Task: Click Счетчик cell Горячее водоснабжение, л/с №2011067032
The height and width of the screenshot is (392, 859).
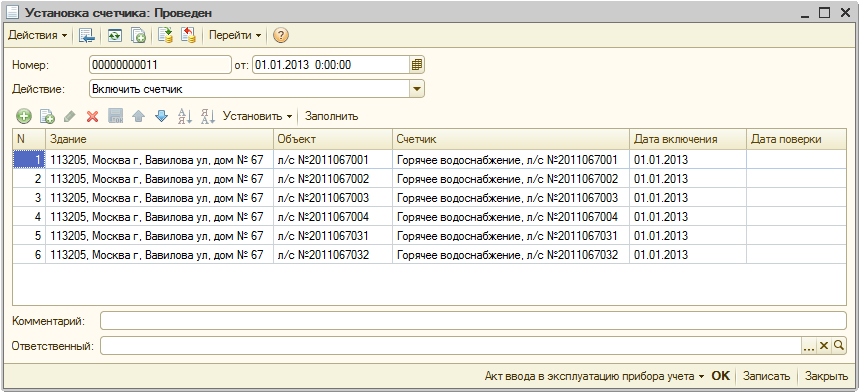Action: tap(511, 255)
